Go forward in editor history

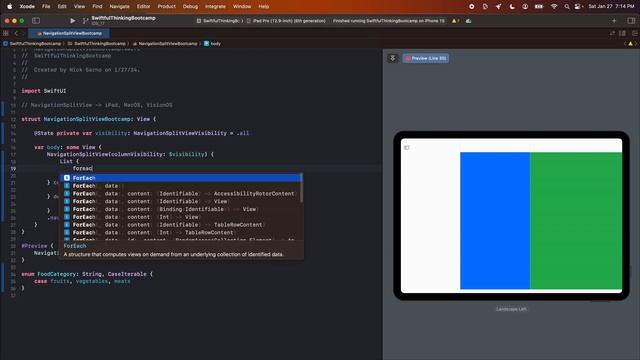(x=23, y=33)
